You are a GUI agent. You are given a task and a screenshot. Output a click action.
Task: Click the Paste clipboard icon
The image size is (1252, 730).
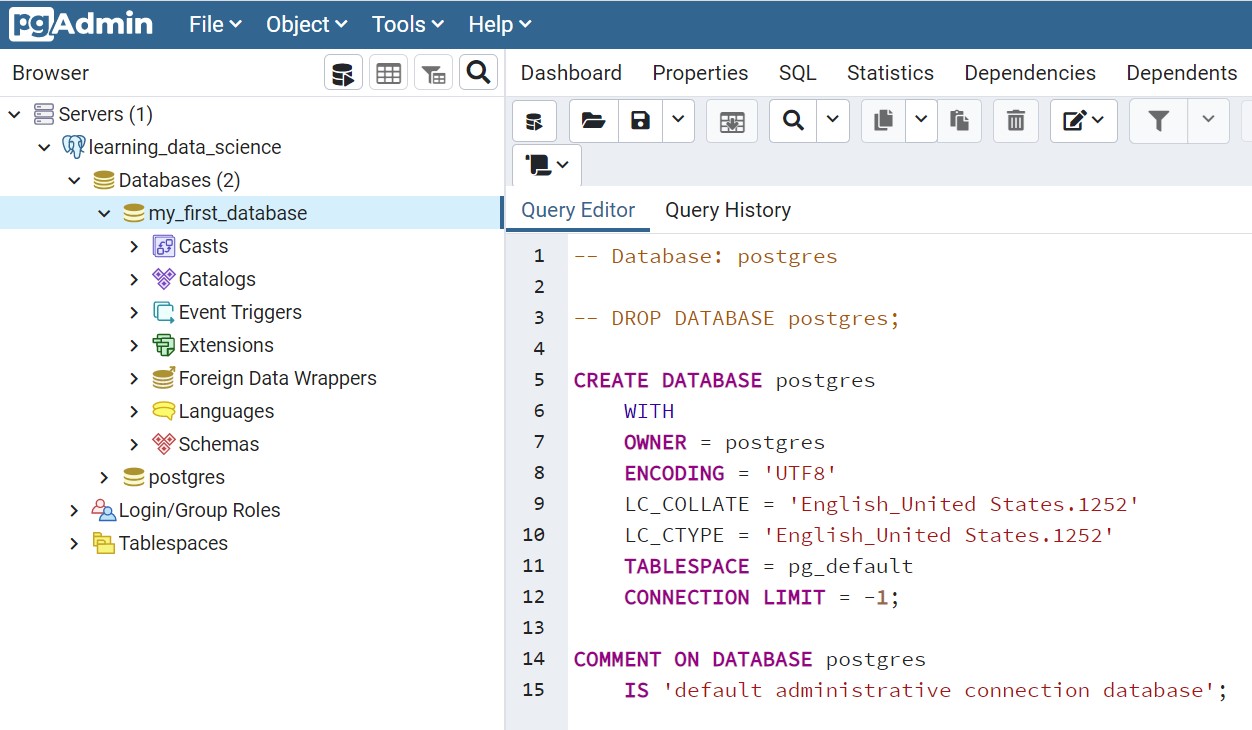(959, 121)
